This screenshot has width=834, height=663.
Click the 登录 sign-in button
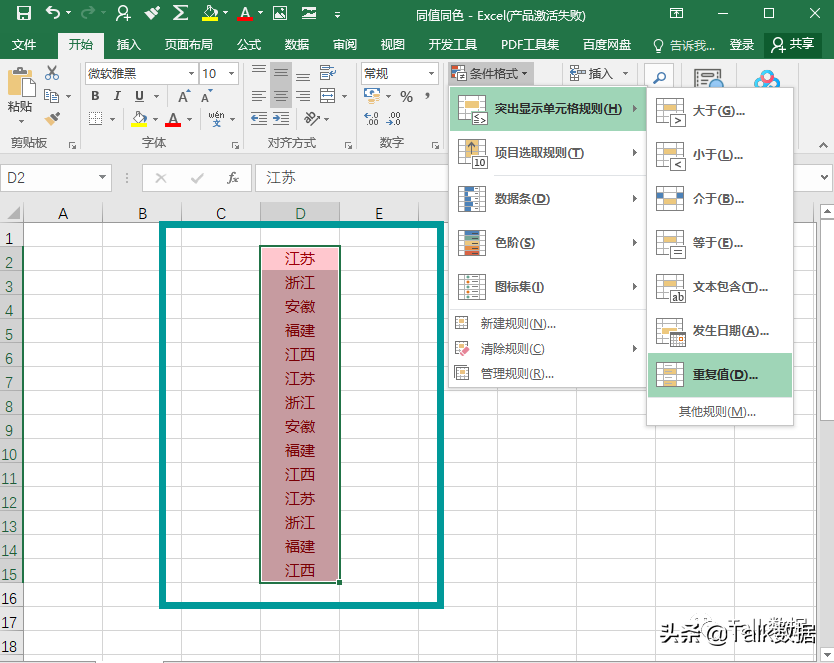741,45
